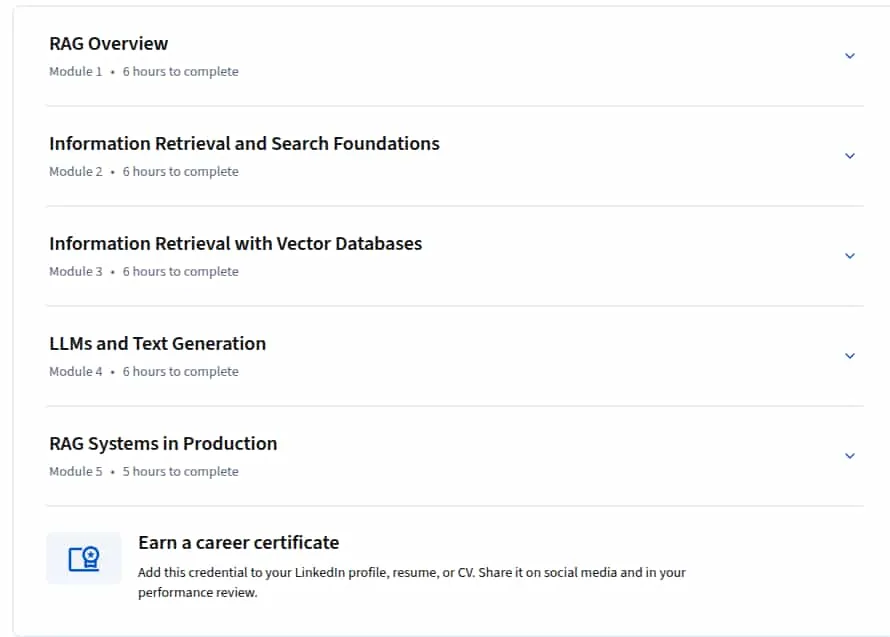Open LLMs and Text Generation title
The height and width of the screenshot is (637, 890).
click(157, 343)
